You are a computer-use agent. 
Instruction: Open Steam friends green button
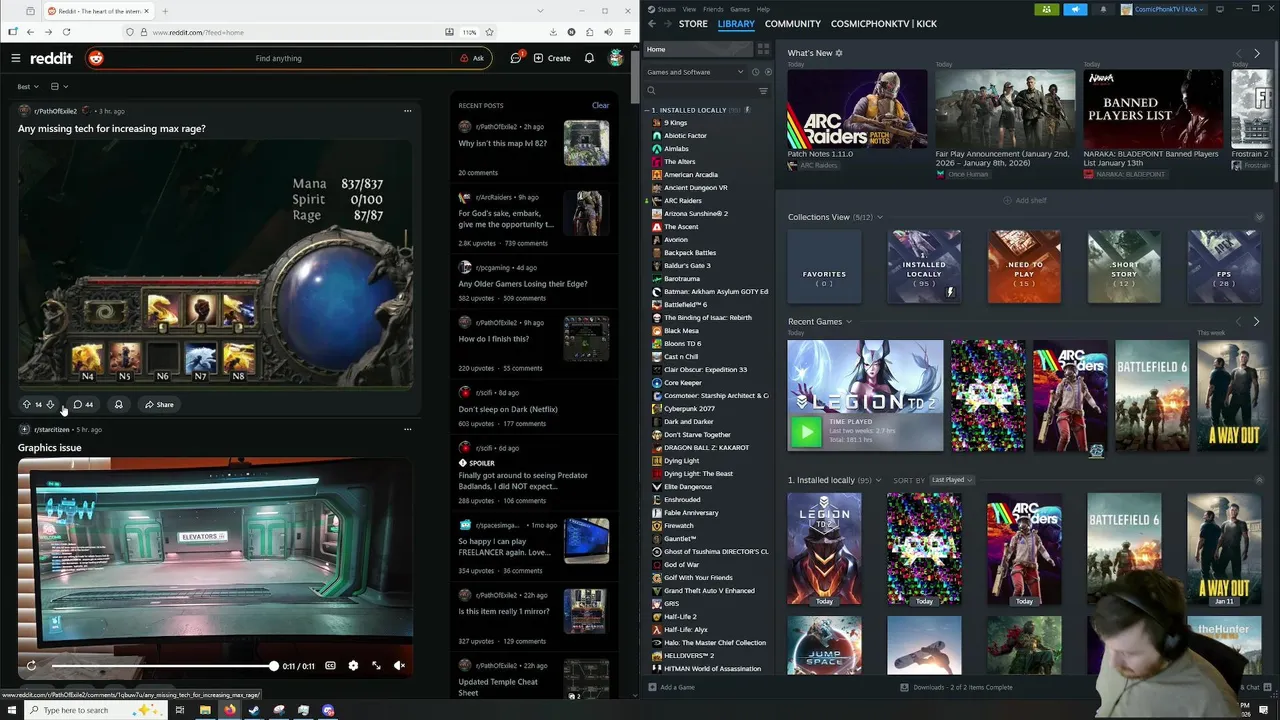1046,9
